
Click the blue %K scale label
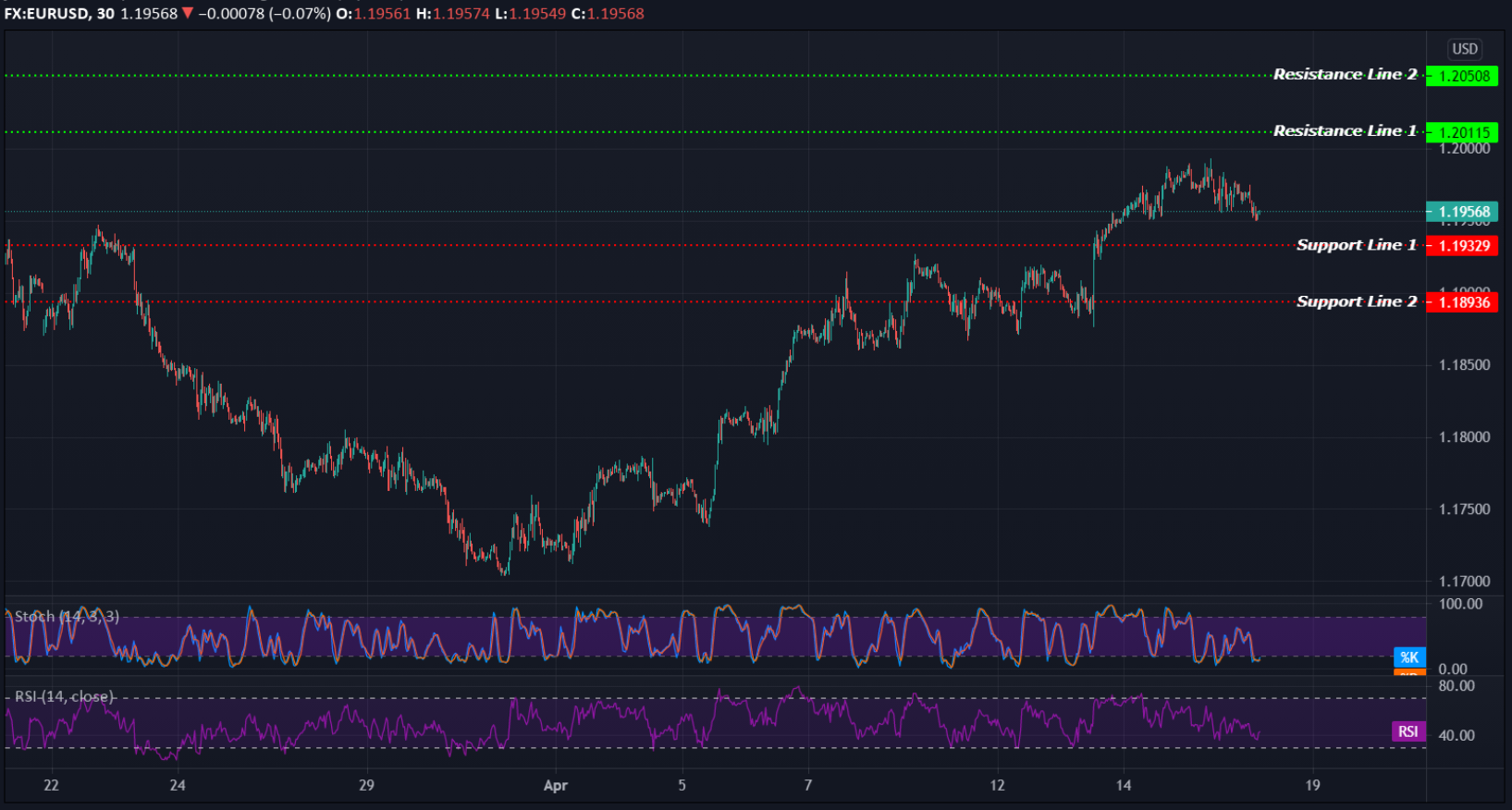(1409, 657)
